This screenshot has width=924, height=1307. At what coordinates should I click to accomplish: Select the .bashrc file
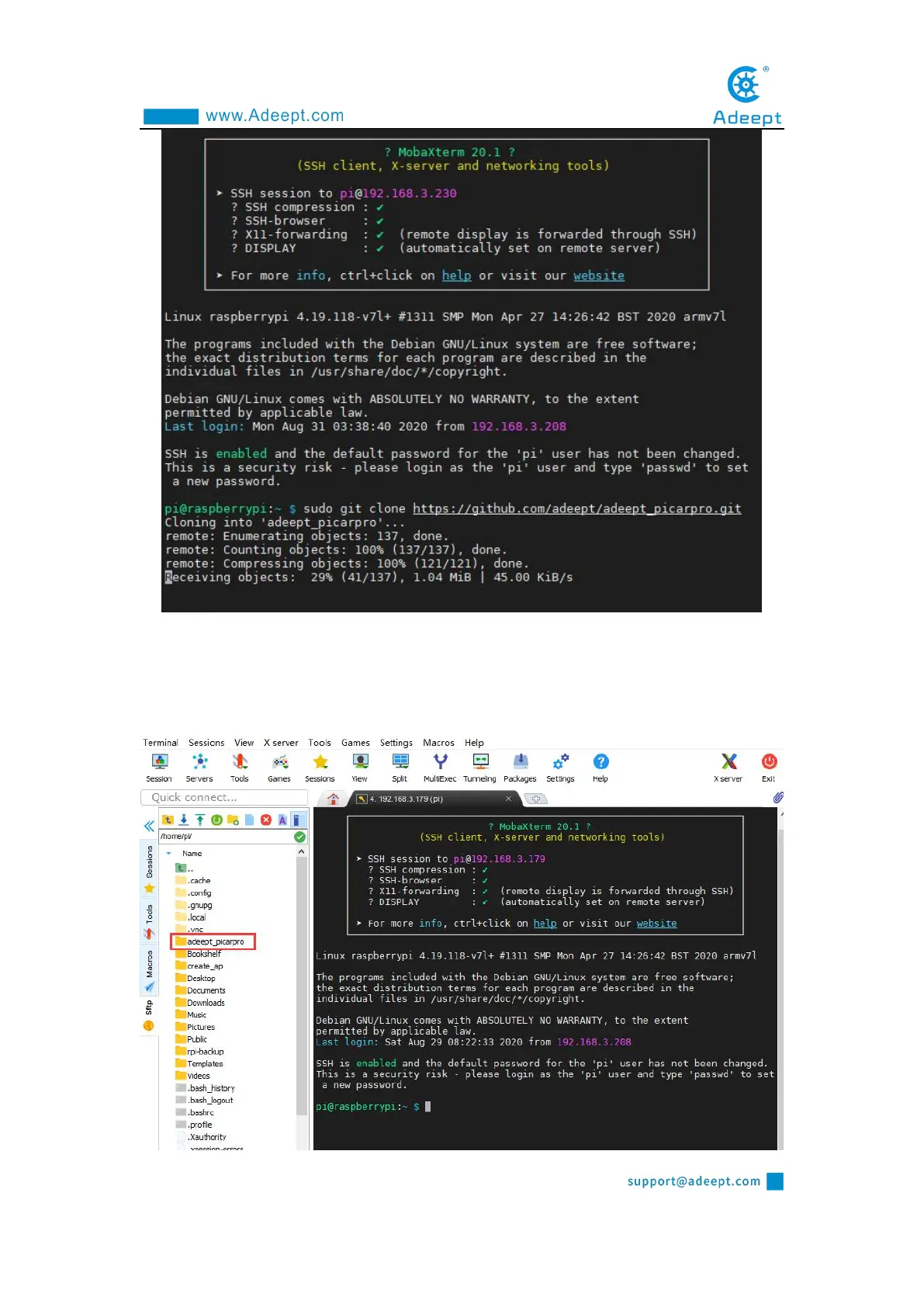(196, 1112)
